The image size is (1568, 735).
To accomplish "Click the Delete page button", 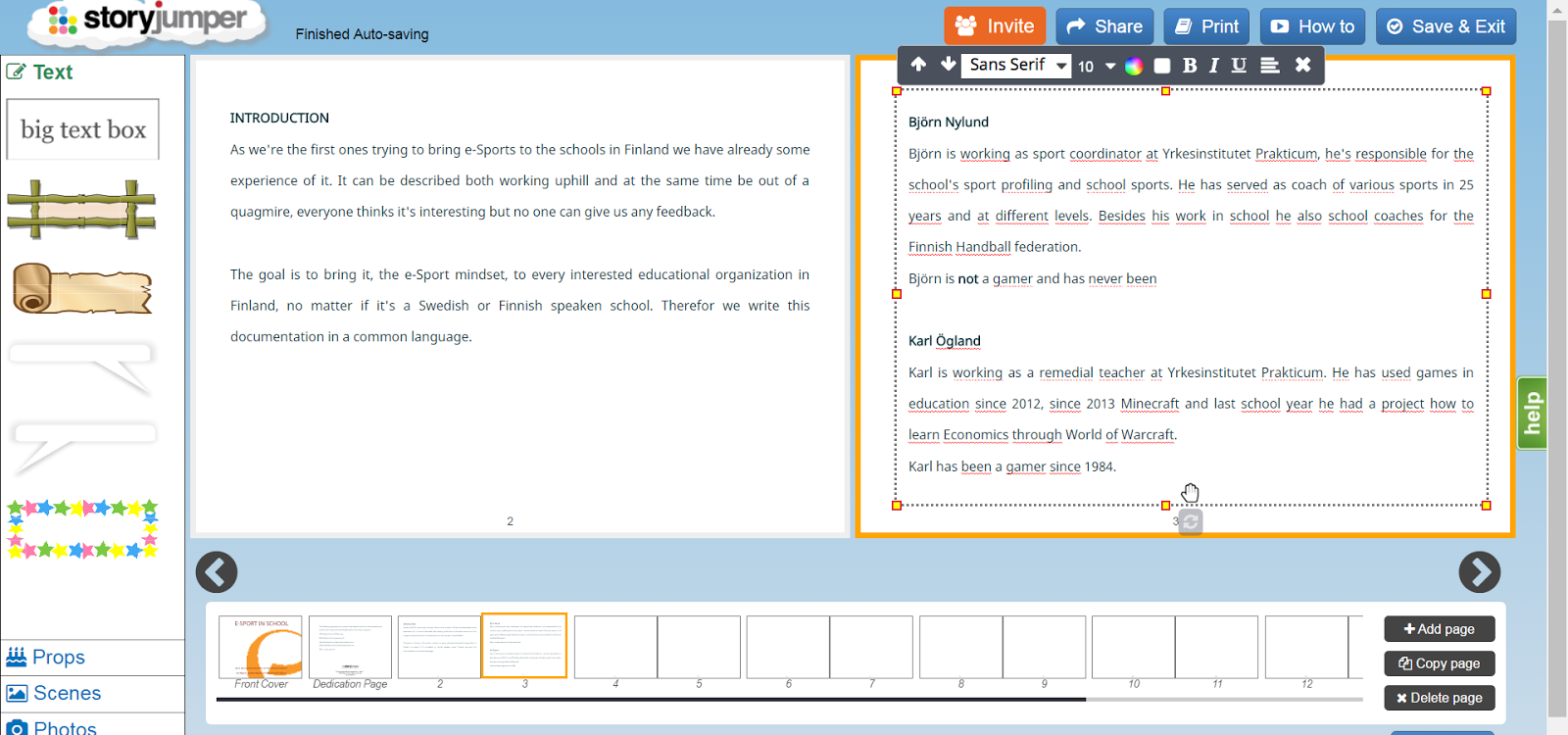I will (1440, 698).
